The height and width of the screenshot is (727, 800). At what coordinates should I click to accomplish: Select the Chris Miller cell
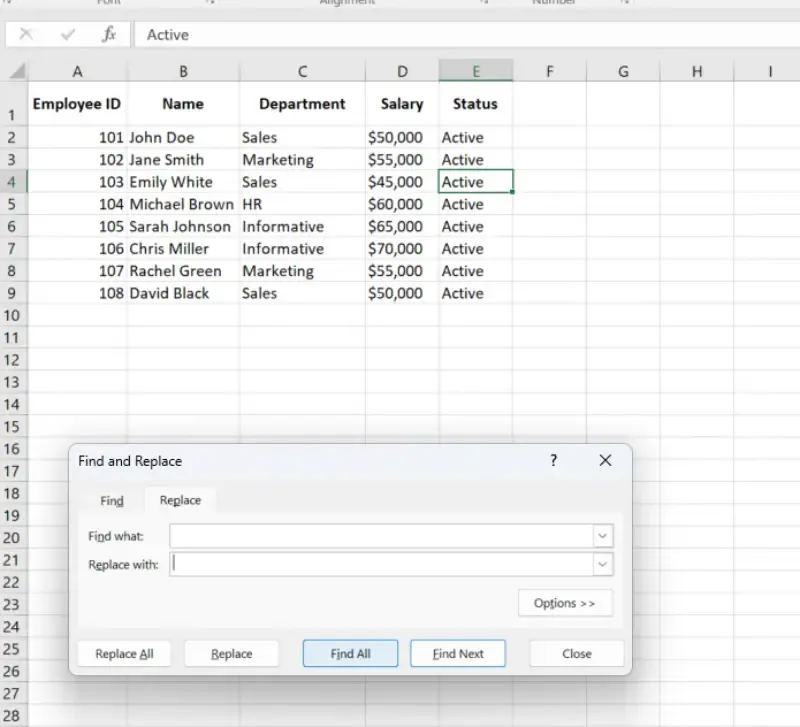point(183,249)
